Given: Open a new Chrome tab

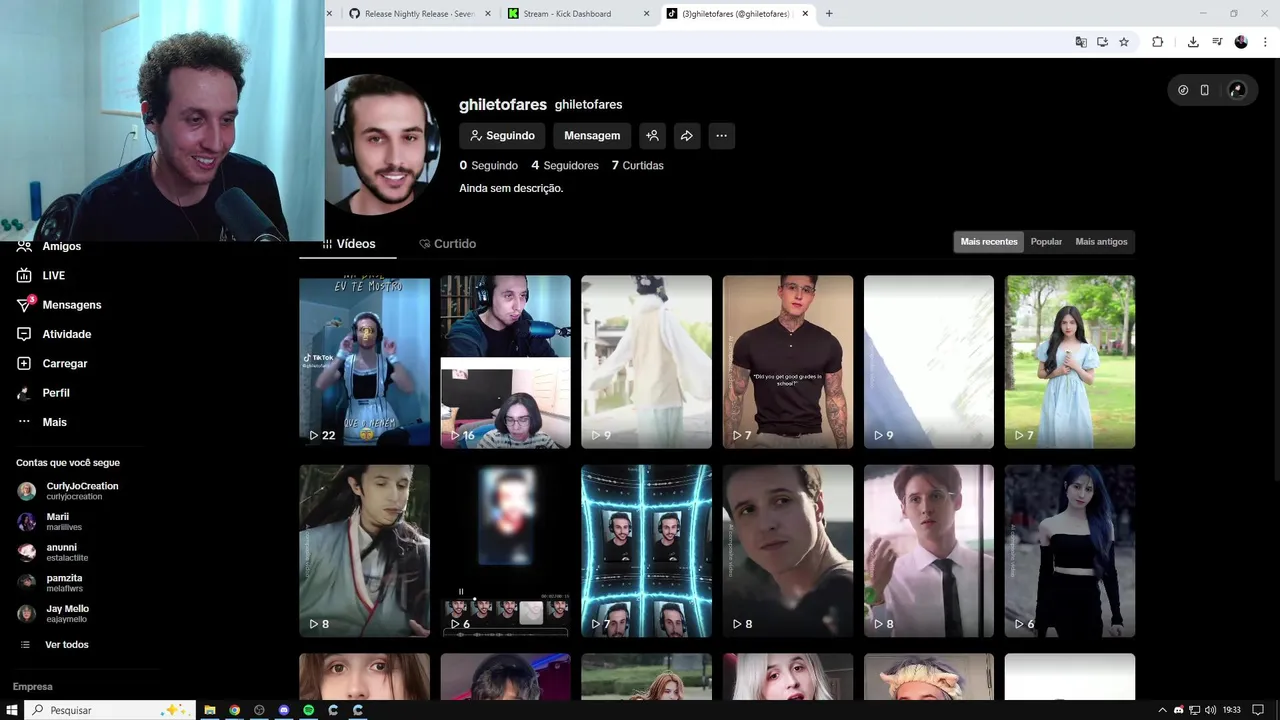Looking at the screenshot, I should (x=829, y=14).
